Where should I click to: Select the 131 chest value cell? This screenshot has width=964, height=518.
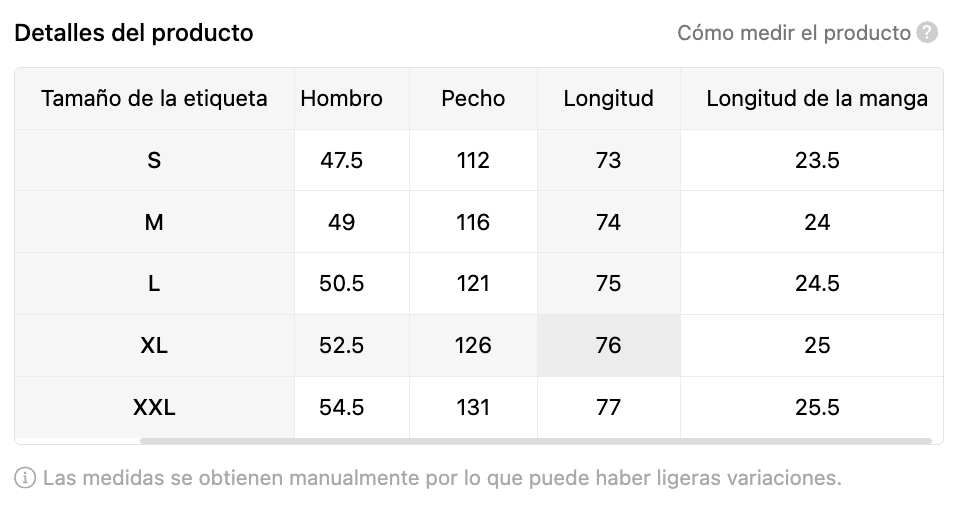[473, 407]
